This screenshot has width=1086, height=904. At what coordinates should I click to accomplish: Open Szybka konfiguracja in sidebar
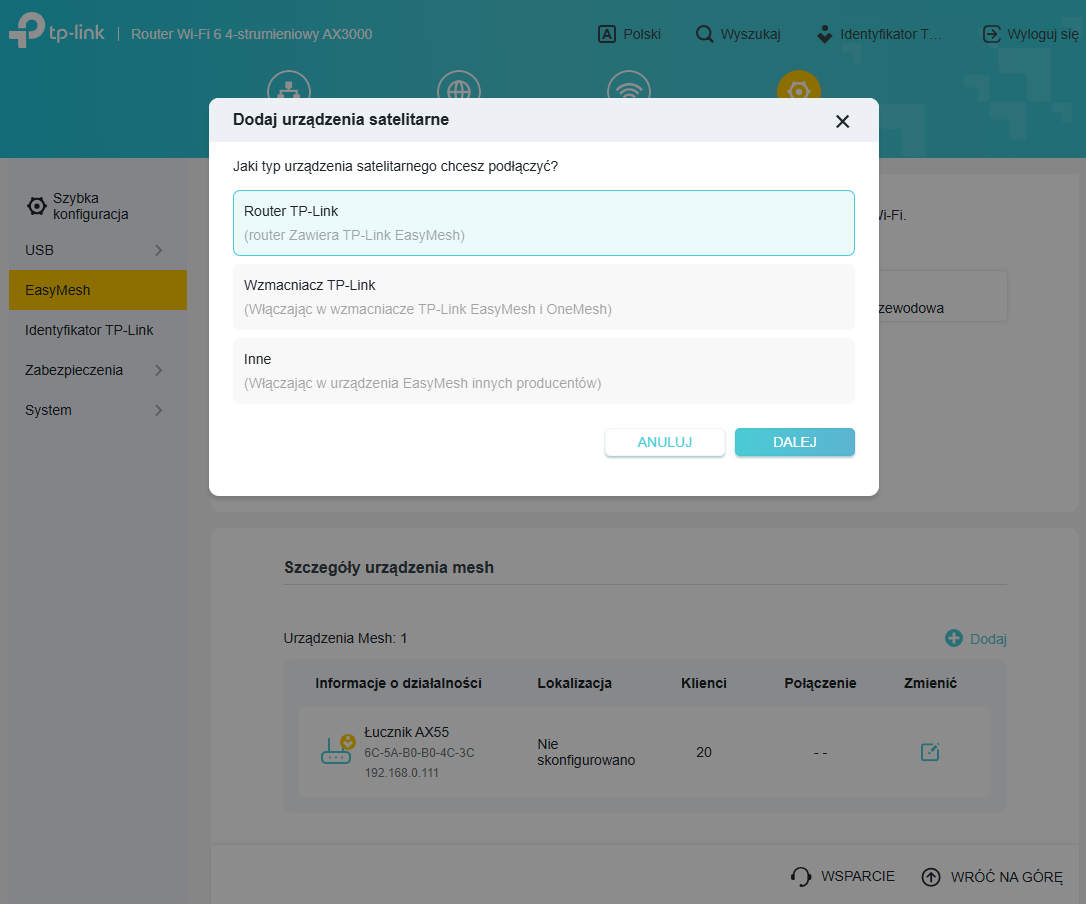[90, 206]
